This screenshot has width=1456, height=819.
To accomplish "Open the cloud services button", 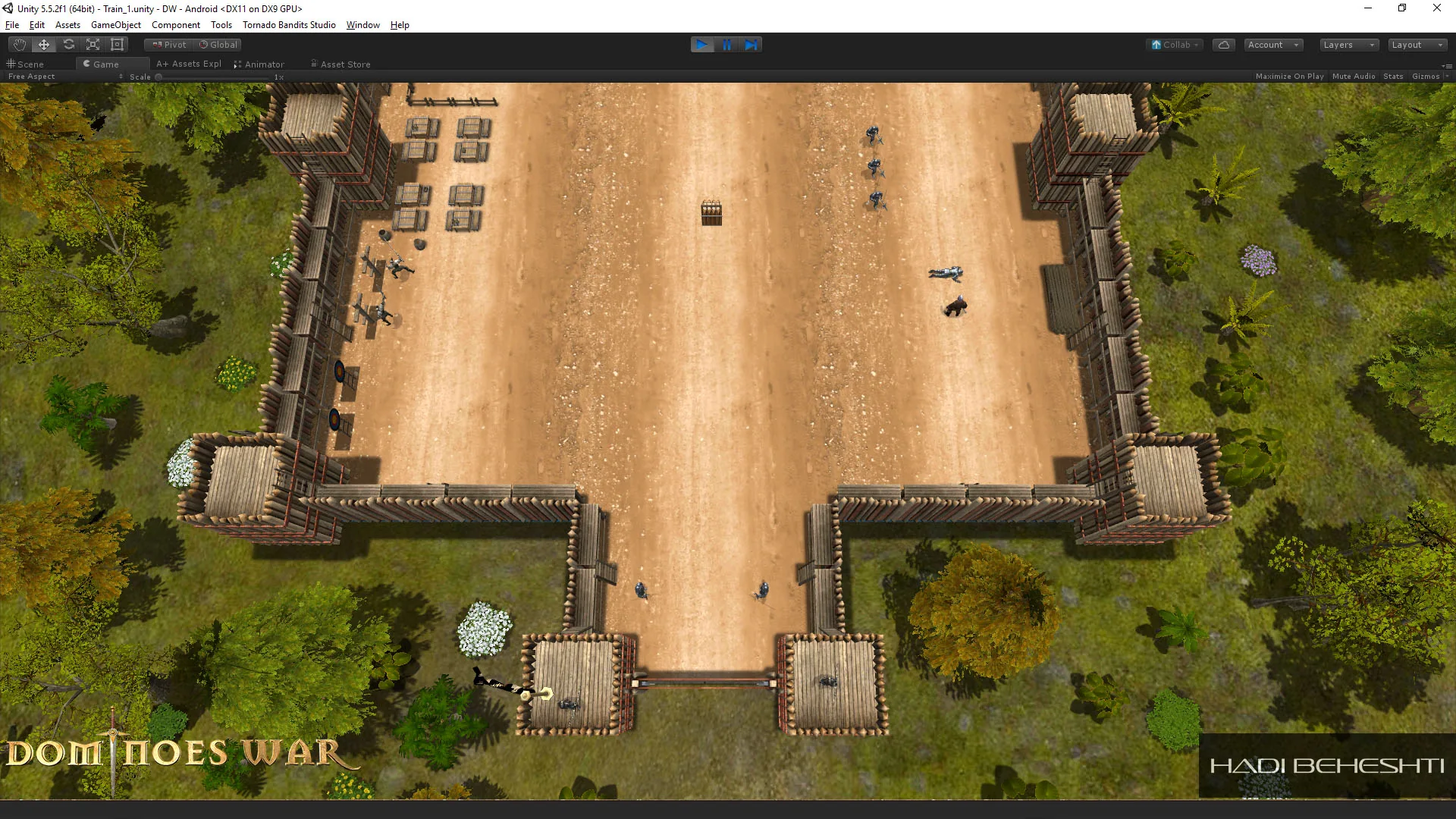I will pos(1223,45).
